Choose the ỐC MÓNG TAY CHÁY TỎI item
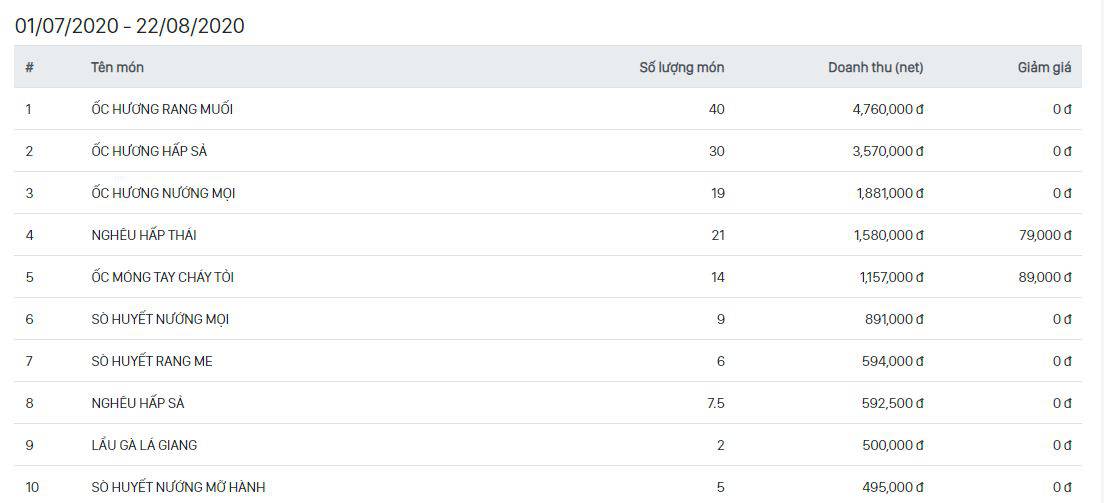This screenshot has width=1104, height=503. point(162,277)
